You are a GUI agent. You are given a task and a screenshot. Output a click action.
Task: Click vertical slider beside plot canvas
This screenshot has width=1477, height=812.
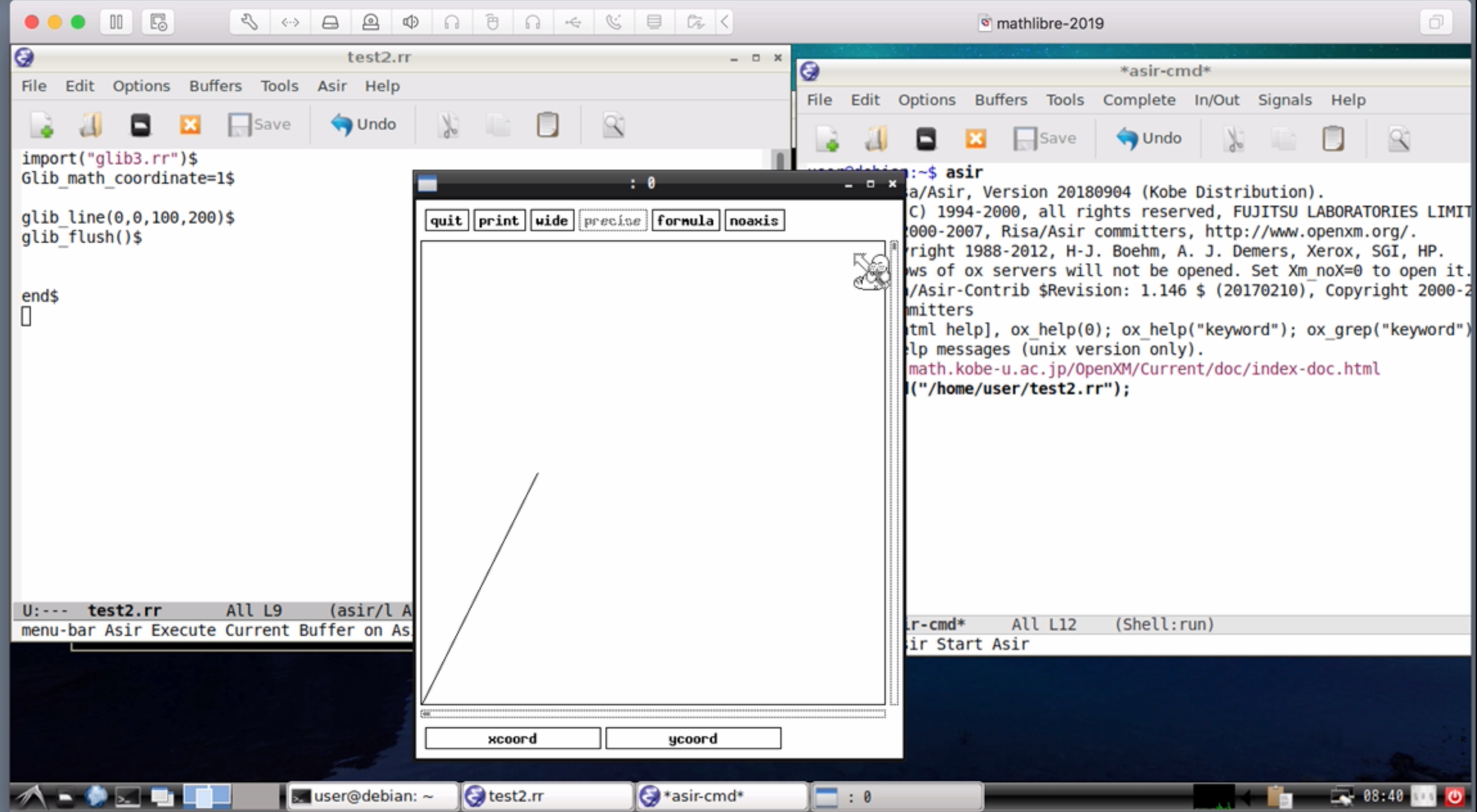coord(893,473)
